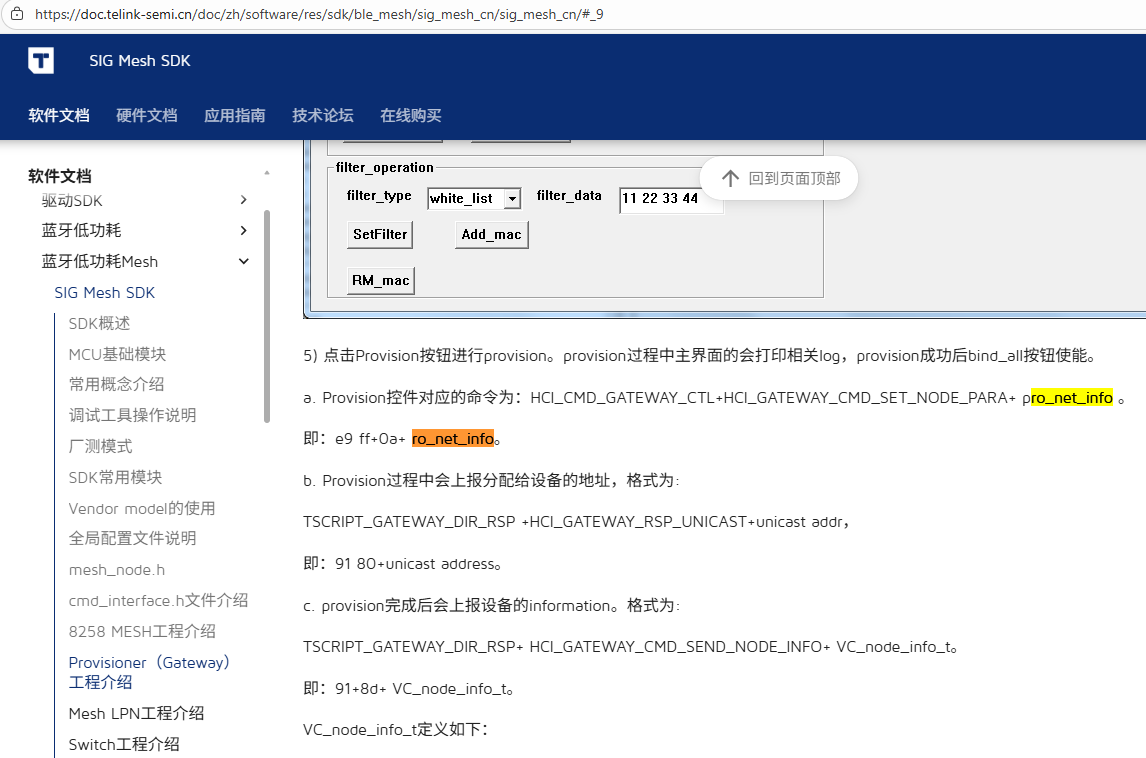Open Mesh LPN工程介绍 in the sidebar
The height and width of the screenshot is (758, 1146).
(136, 713)
